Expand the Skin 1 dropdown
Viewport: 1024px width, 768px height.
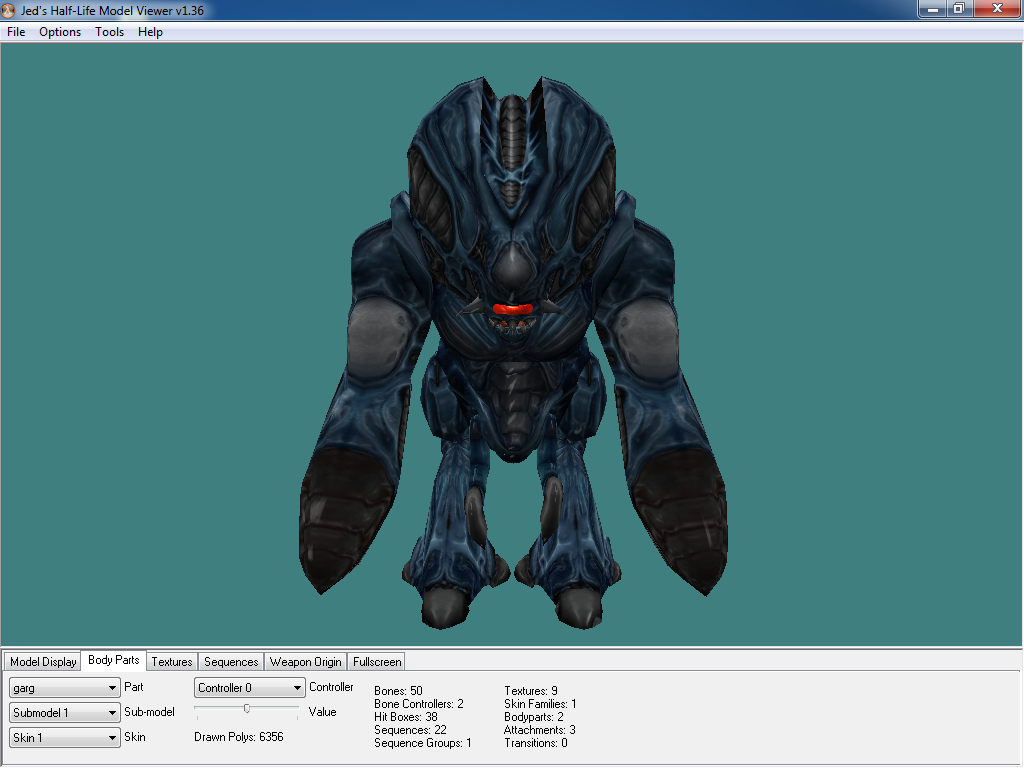[x=65, y=737]
